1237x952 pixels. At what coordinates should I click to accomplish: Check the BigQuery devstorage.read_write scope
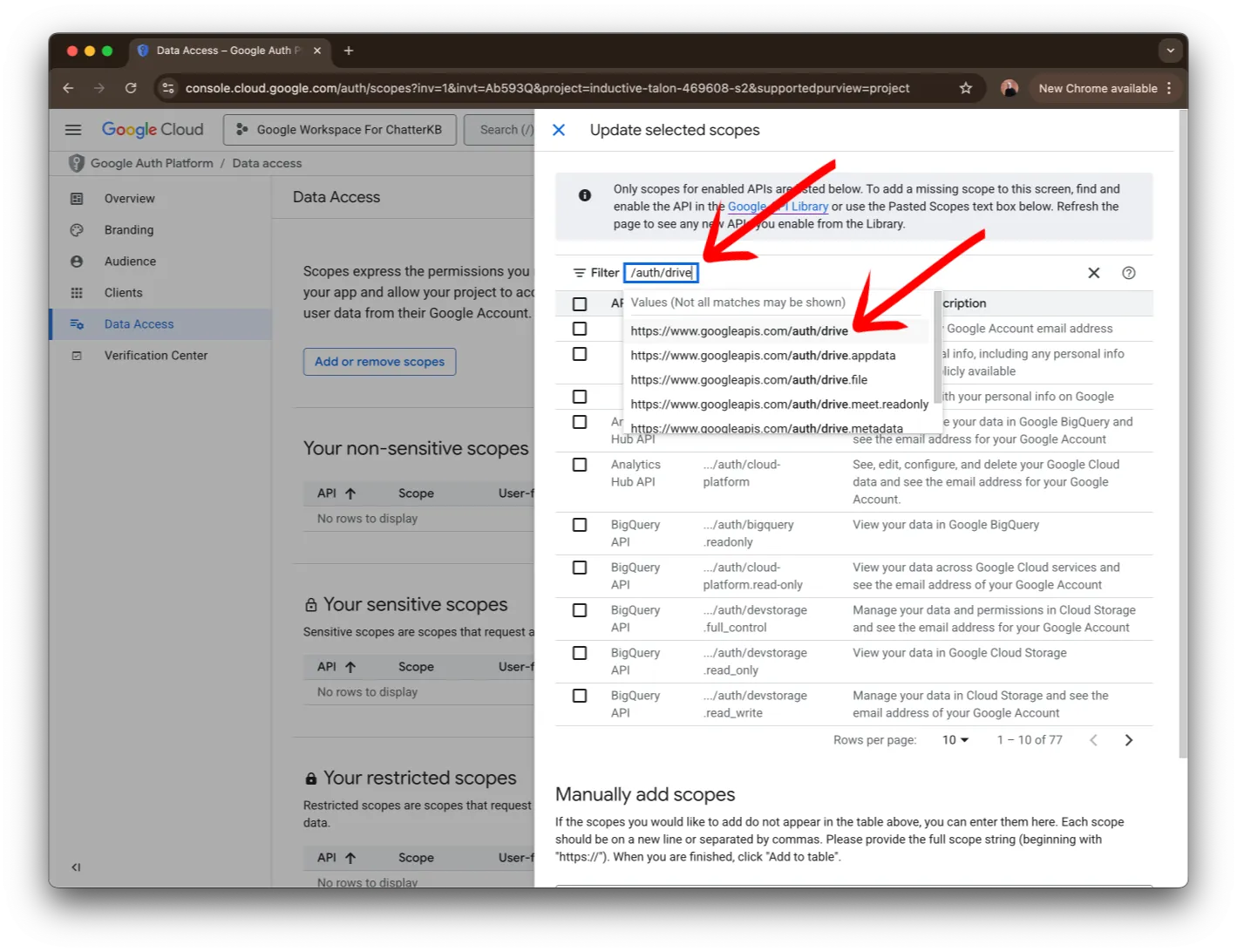[580, 696]
